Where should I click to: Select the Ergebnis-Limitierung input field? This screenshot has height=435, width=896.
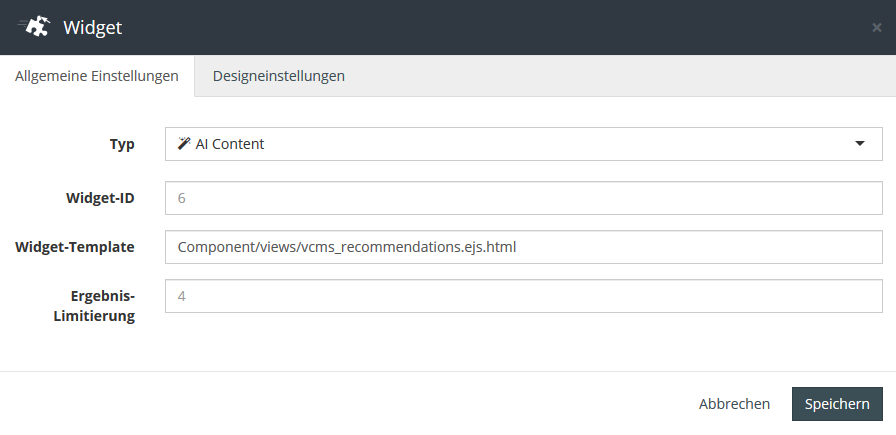click(523, 296)
